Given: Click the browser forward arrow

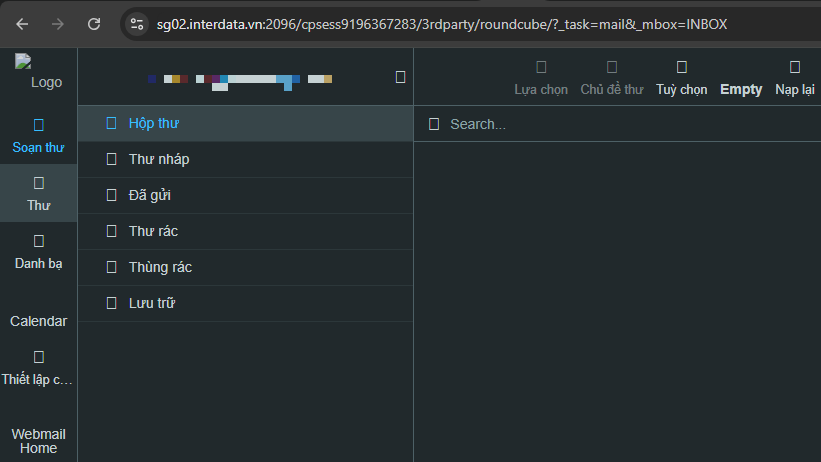Looking at the screenshot, I should pos(58,24).
